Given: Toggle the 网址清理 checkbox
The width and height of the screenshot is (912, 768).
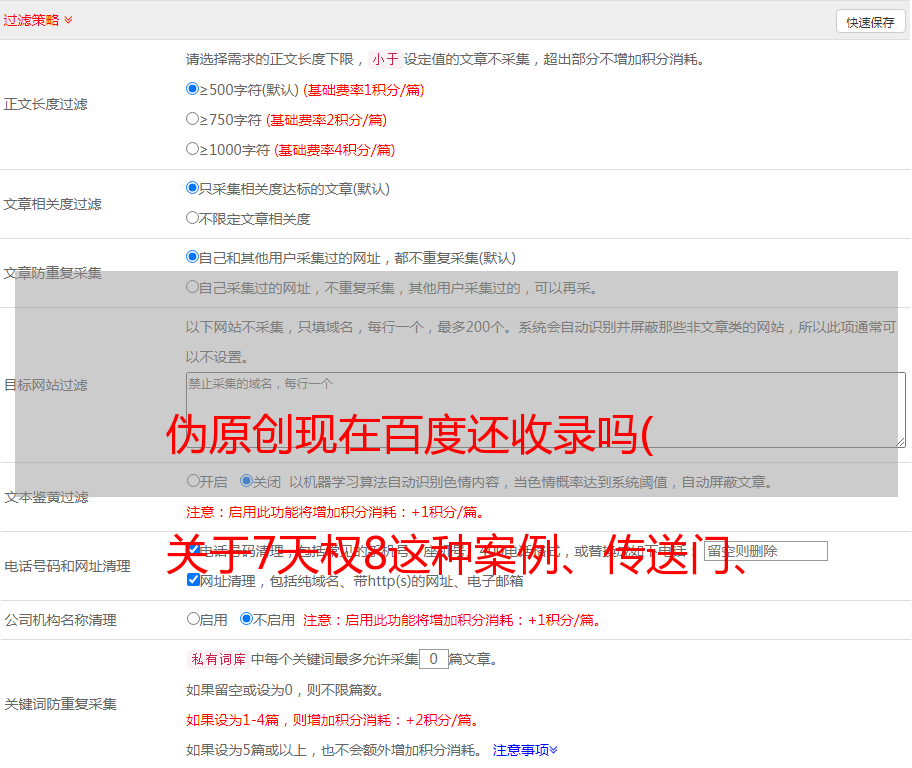Looking at the screenshot, I should (x=194, y=579).
